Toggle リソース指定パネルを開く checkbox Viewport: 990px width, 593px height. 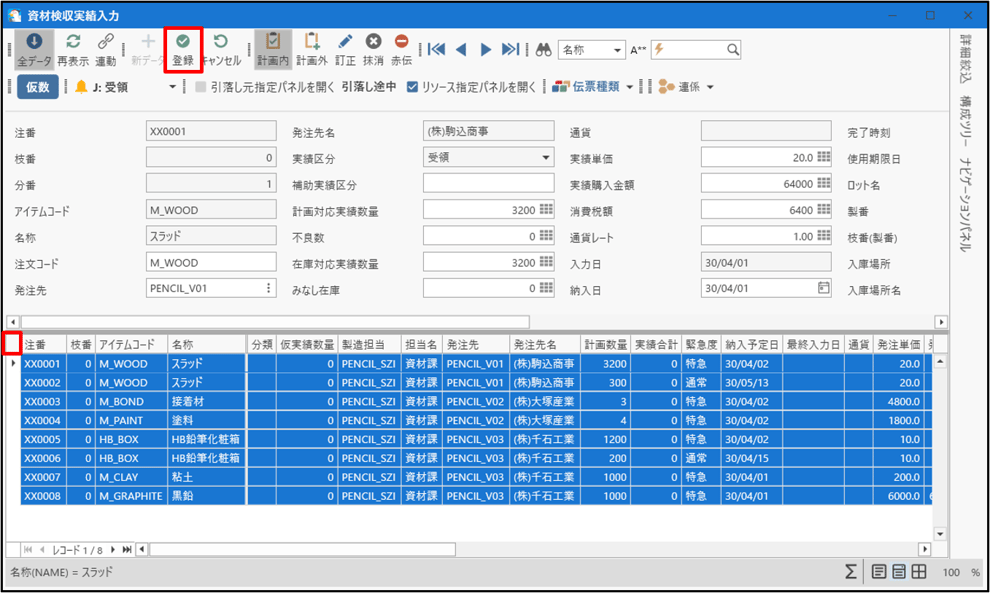click(x=412, y=87)
